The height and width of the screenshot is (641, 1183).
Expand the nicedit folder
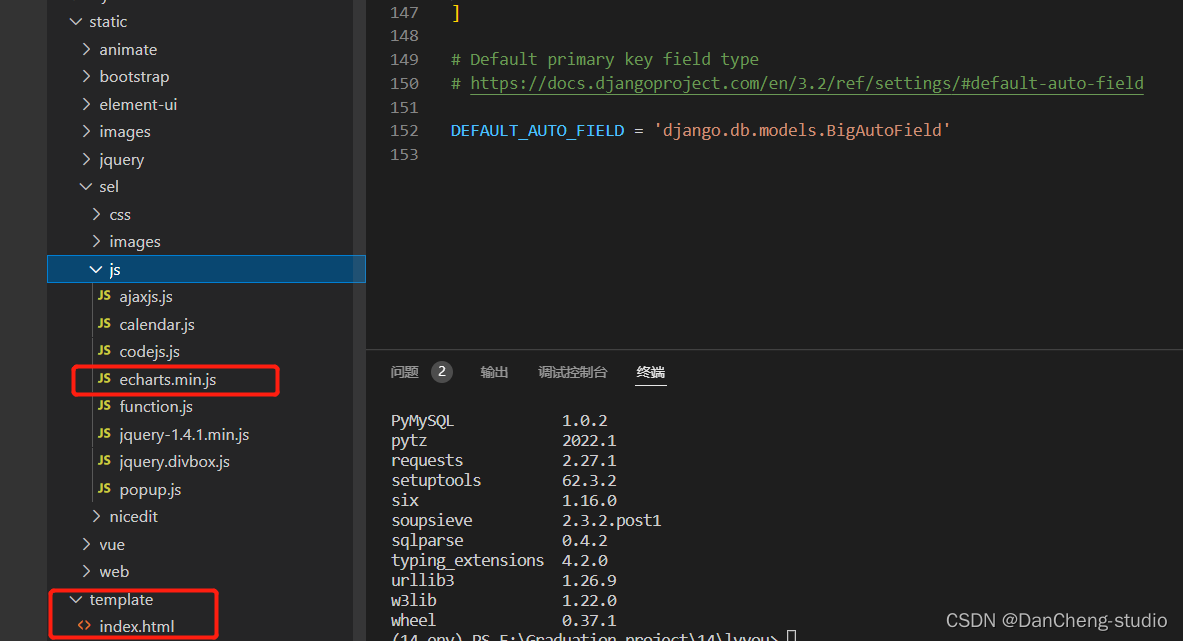(96, 517)
